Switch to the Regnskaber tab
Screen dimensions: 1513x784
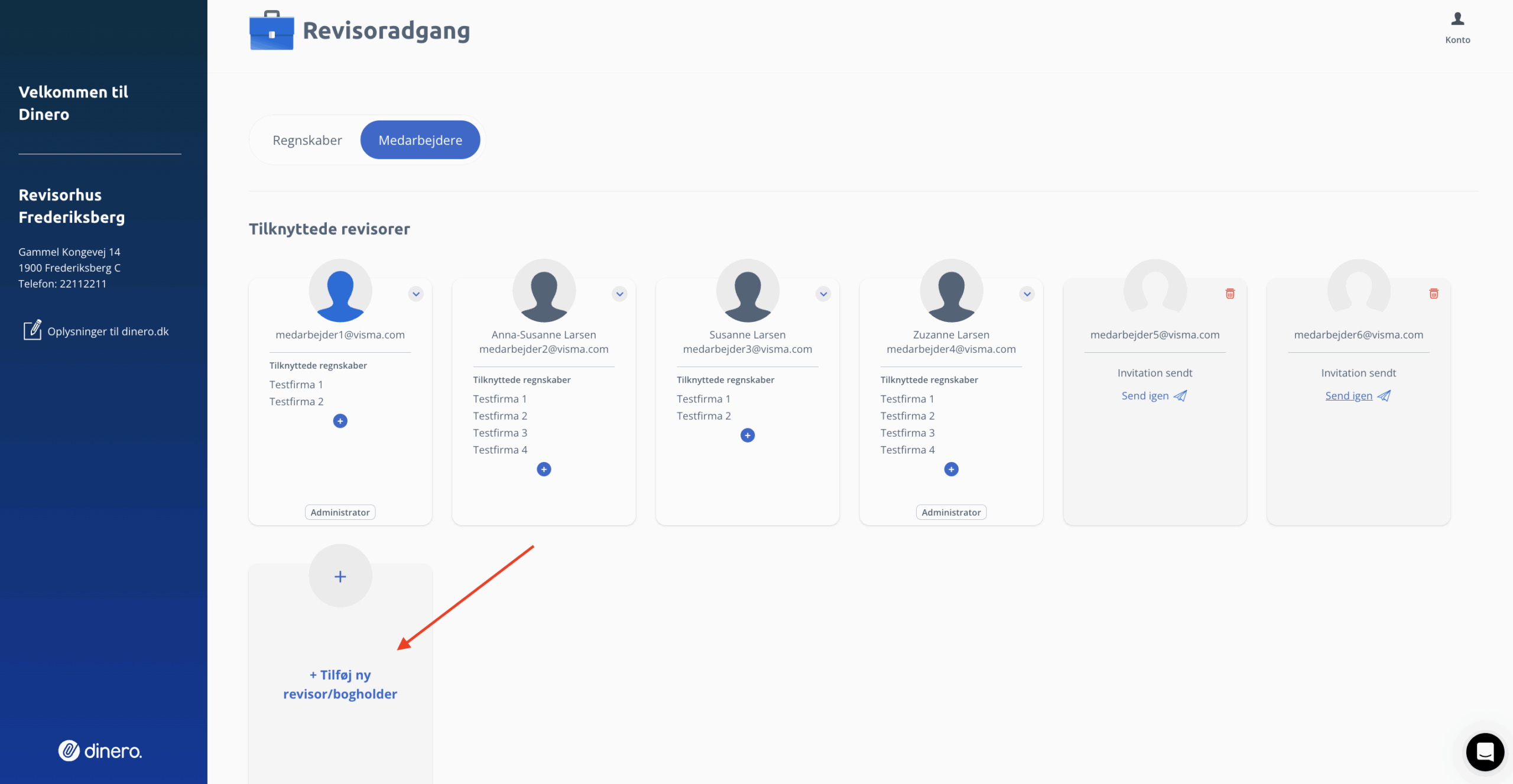307,140
